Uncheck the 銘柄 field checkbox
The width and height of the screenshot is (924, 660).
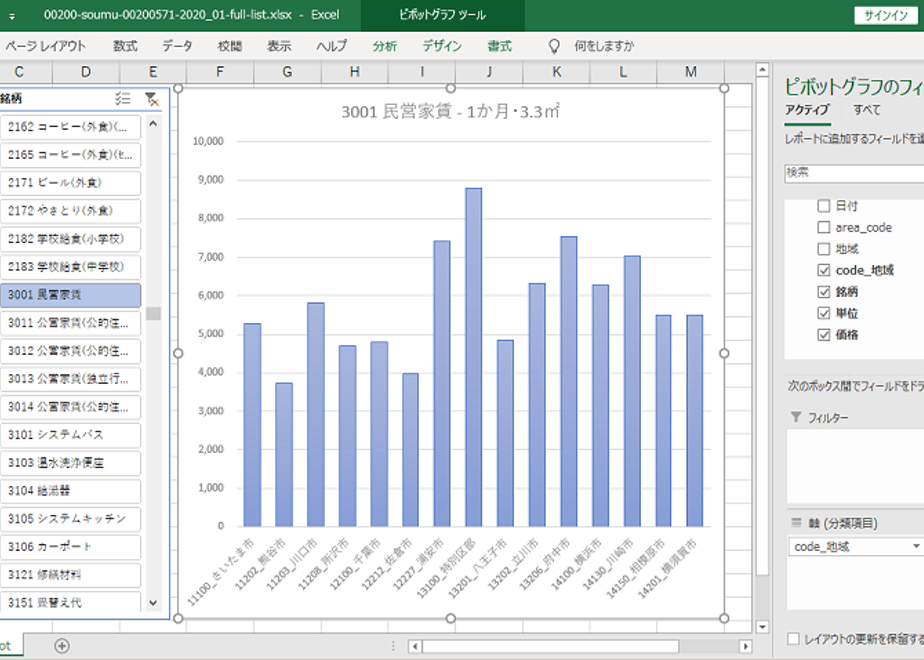tap(824, 292)
